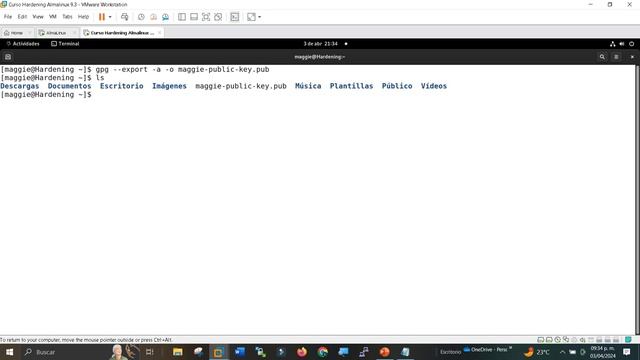Open the View menu
640x360 pixels.
coord(38,17)
